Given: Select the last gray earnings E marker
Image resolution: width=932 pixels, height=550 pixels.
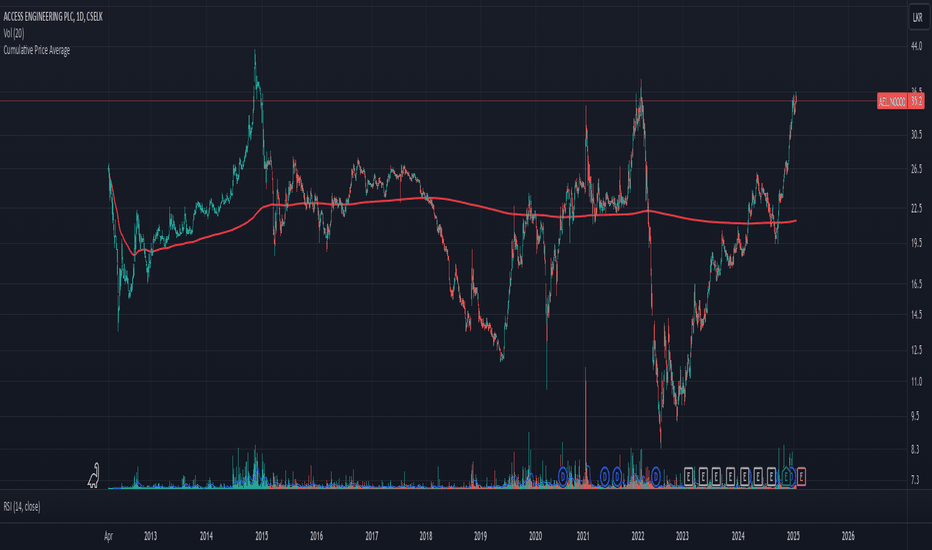Looking at the screenshot, I should tap(772, 476).
